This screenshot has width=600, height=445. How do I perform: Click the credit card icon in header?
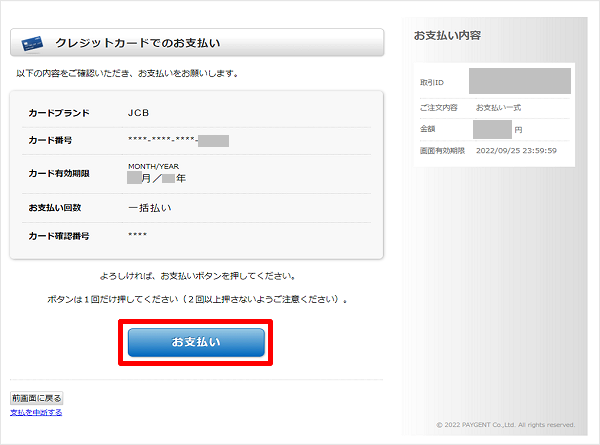point(32,42)
